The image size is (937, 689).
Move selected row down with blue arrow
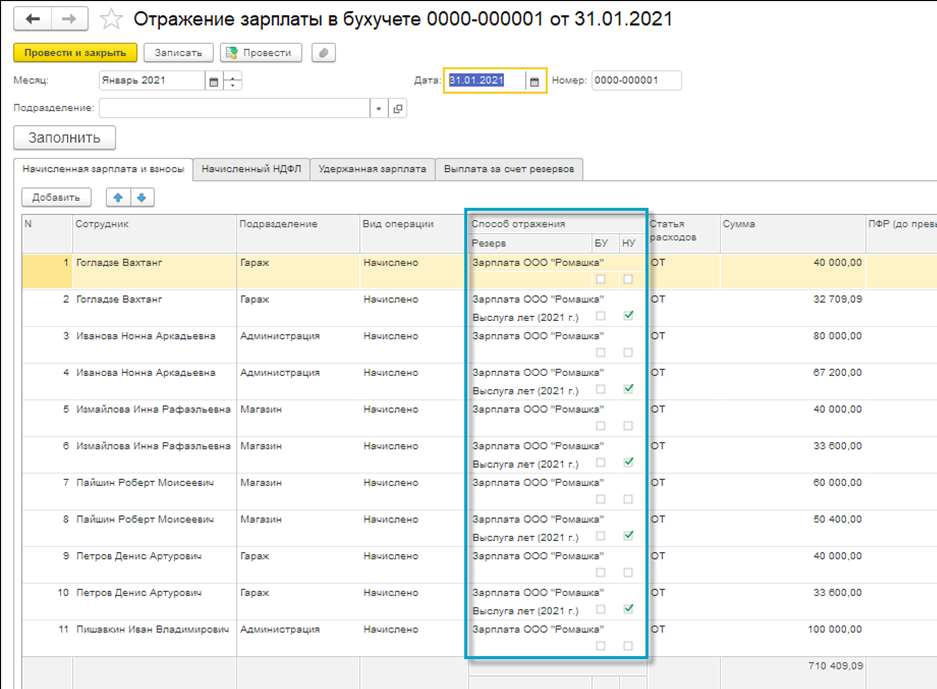click(x=142, y=197)
